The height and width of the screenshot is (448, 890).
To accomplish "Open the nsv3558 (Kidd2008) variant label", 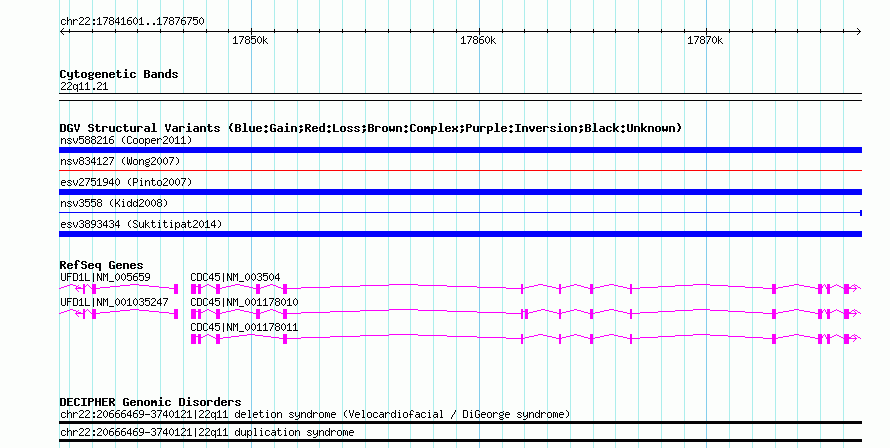I will 114,203.
